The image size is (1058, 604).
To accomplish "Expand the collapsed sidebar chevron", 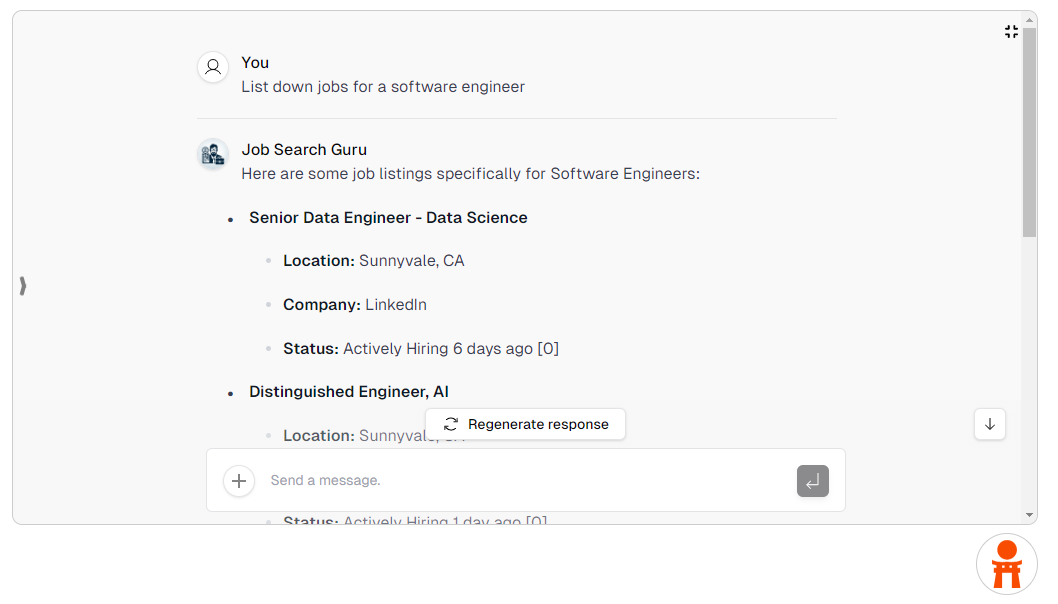I will tap(23, 286).
